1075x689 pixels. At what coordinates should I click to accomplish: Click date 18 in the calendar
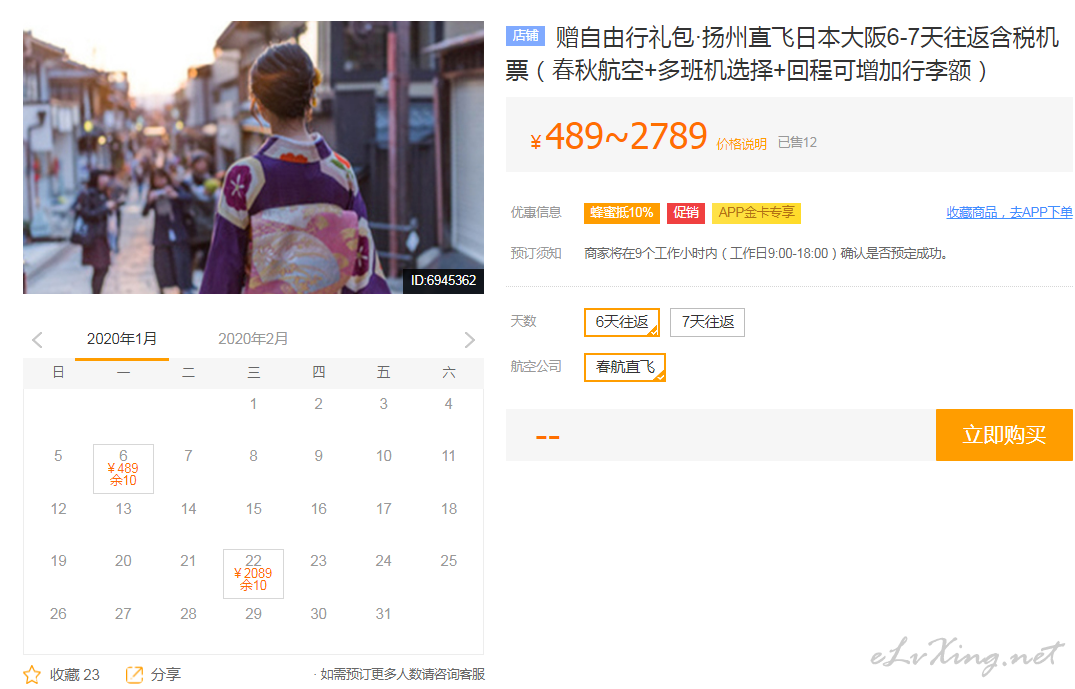[448, 509]
